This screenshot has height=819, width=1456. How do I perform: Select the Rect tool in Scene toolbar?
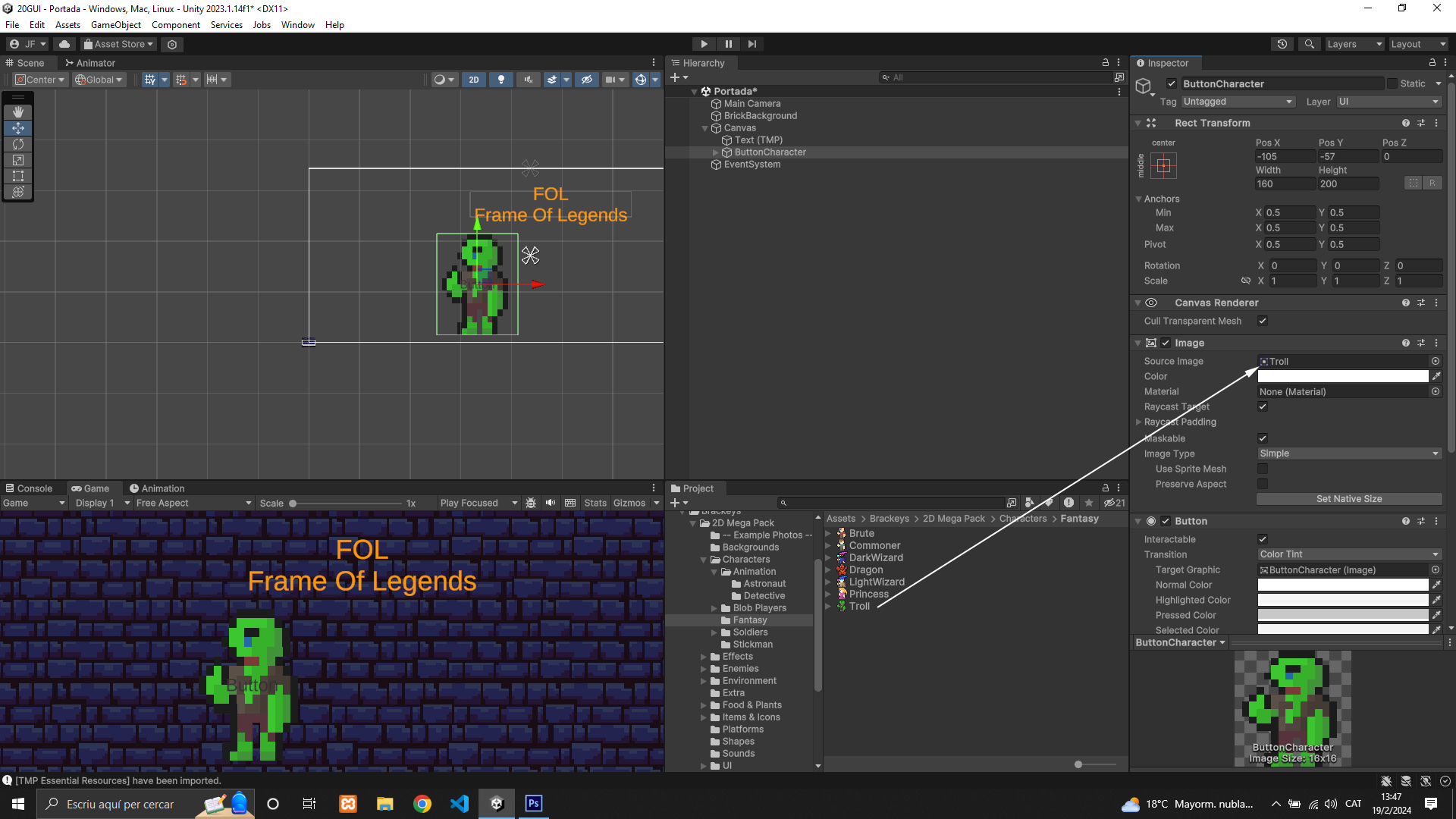tap(18, 176)
